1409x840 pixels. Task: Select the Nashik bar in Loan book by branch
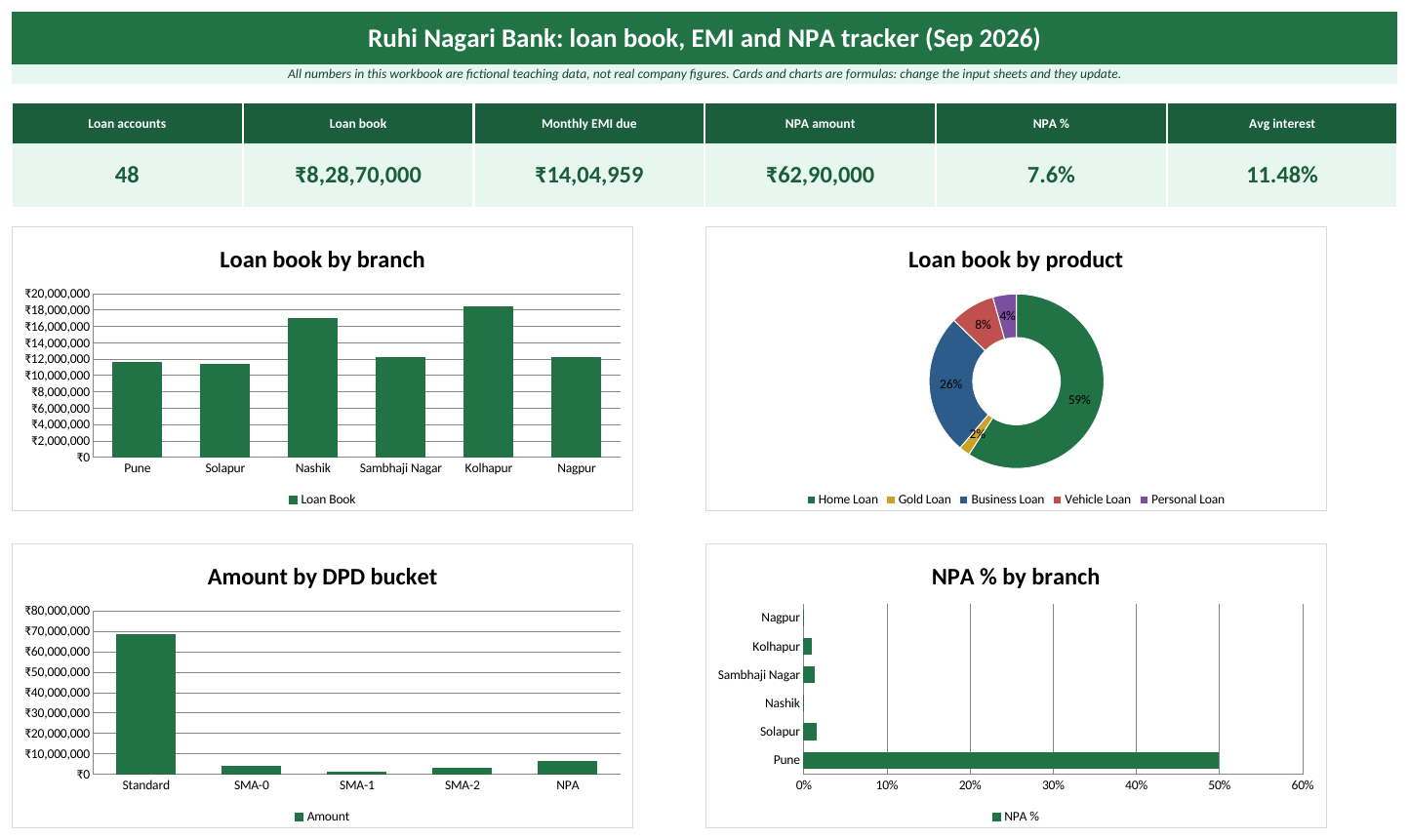312,387
